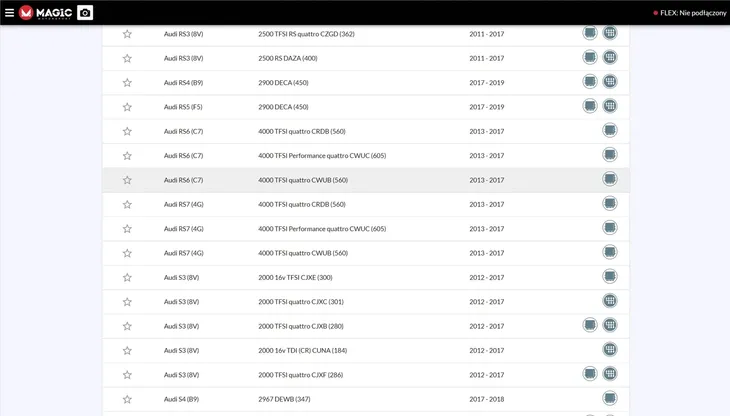Open the gearbox icon for Audi RS4 (B9)
This screenshot has height=416, width=730.
click(x=610, y=81)
